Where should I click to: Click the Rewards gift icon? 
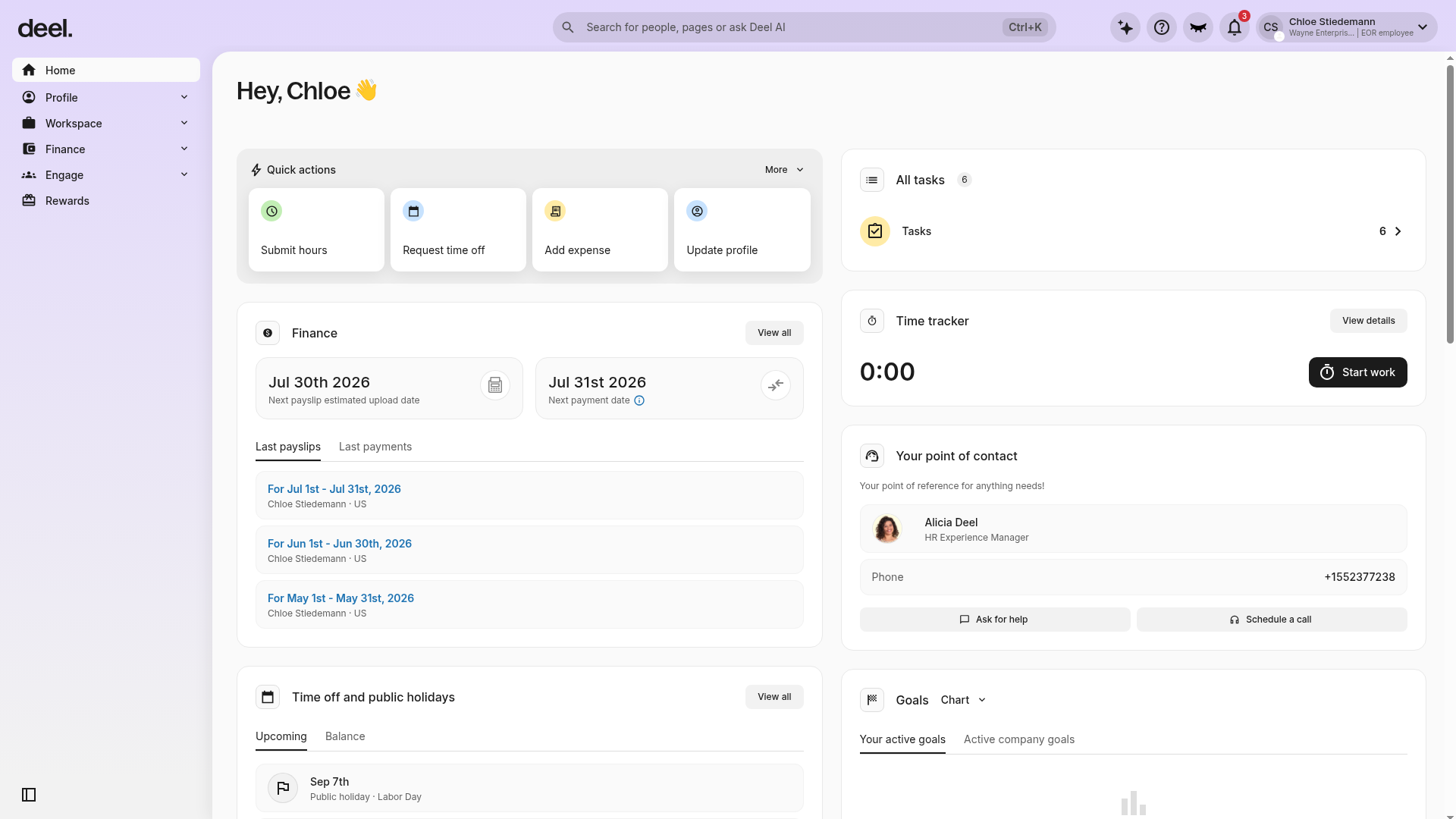click(29, 200)
